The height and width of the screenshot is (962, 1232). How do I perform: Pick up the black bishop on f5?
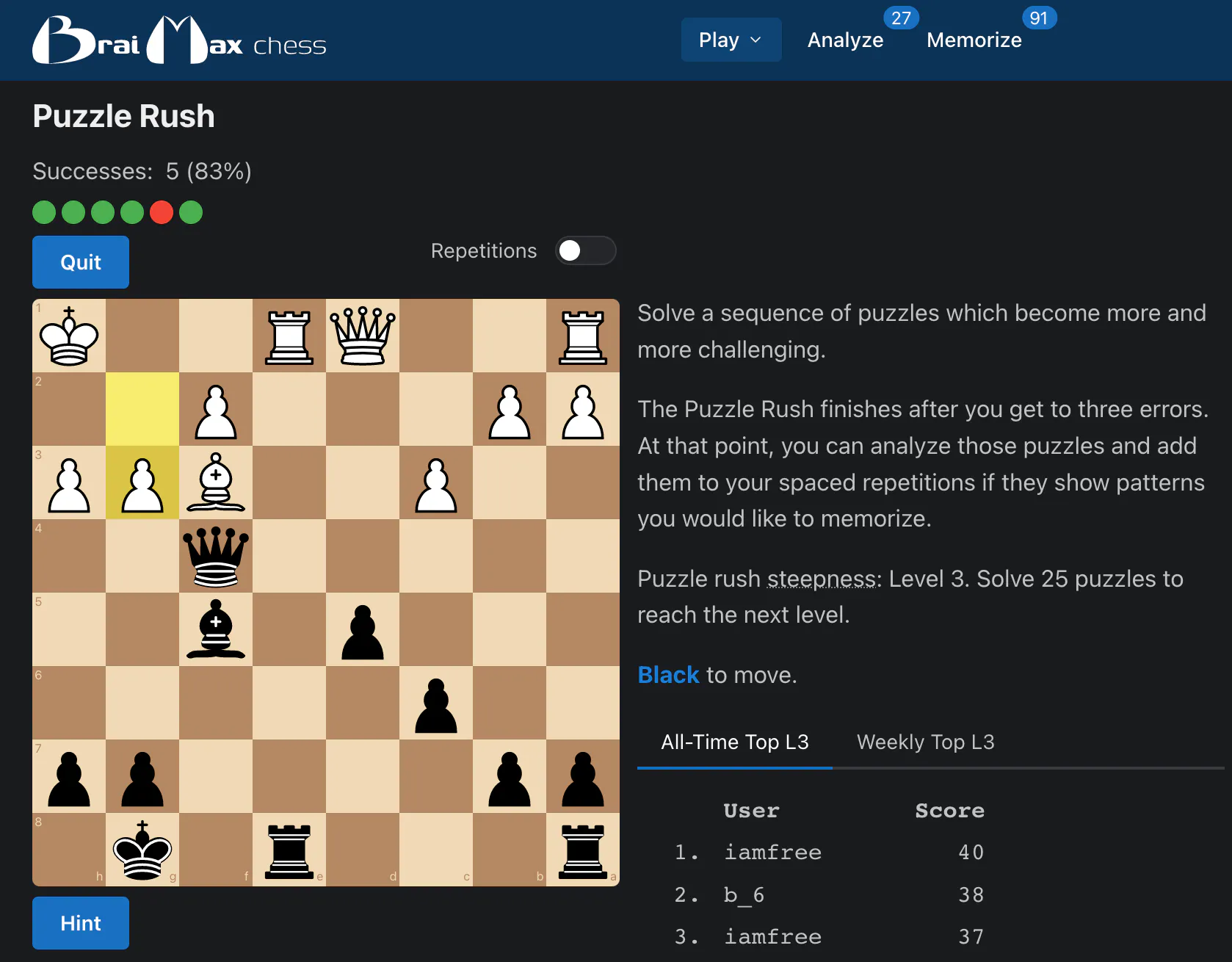216,629
